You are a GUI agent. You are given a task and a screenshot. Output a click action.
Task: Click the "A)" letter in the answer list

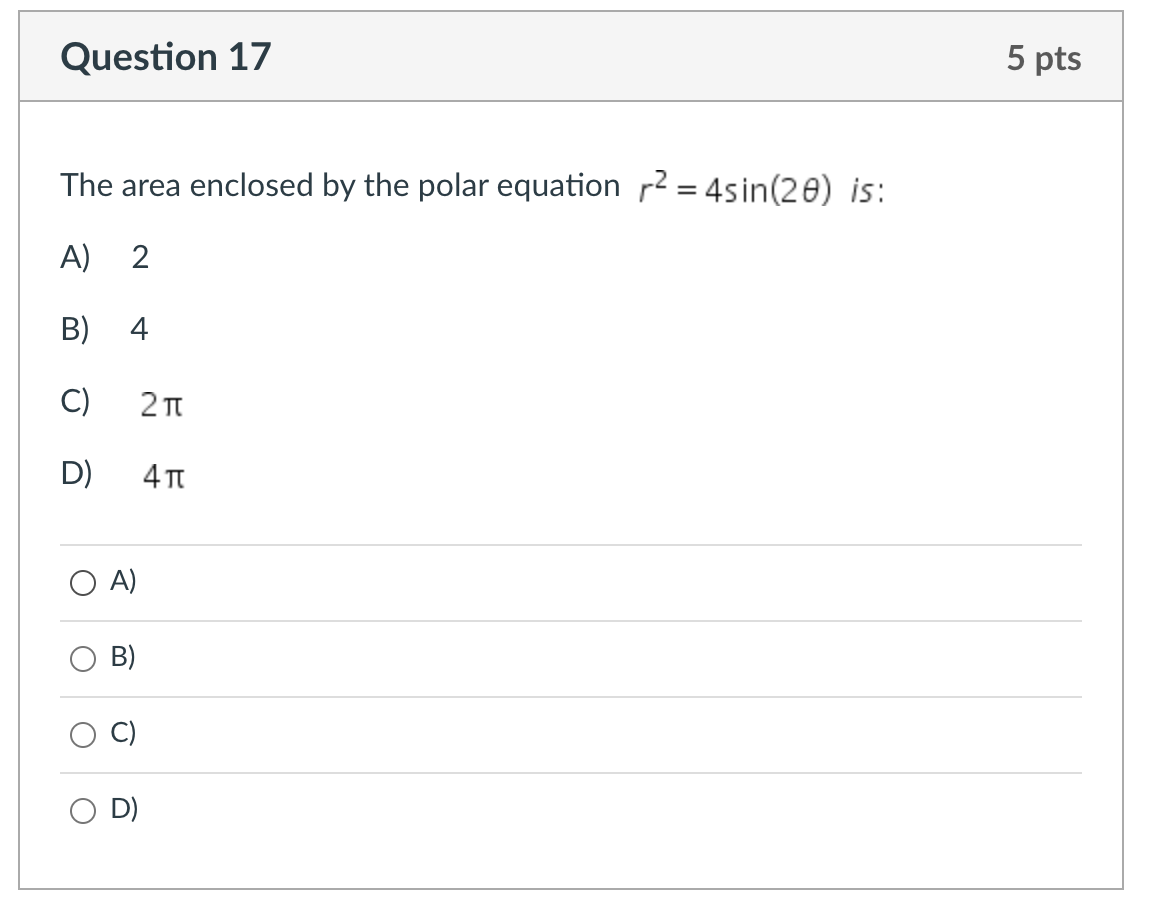pos(75,258)
